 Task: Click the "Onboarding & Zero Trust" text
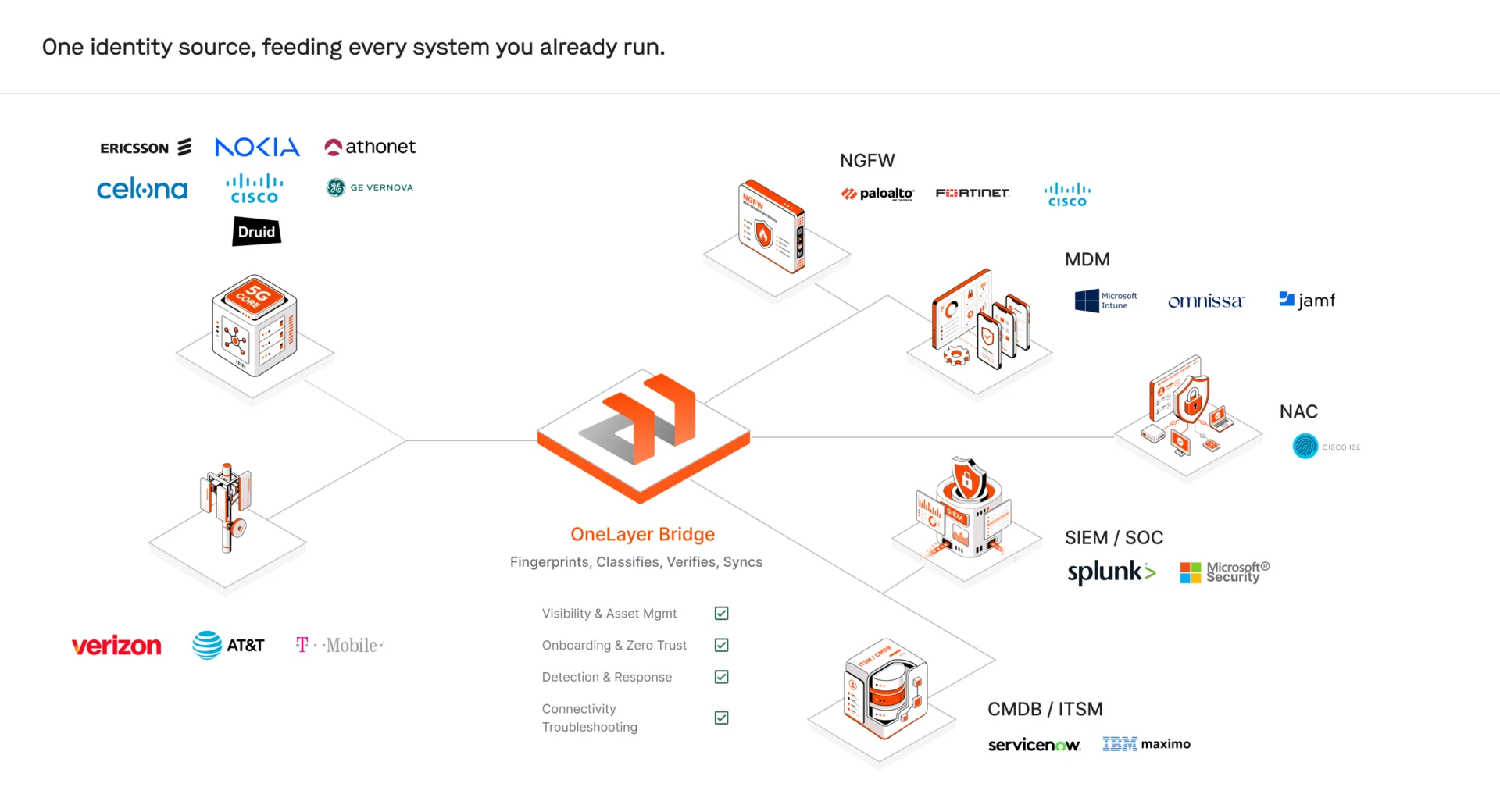(615, 646)
